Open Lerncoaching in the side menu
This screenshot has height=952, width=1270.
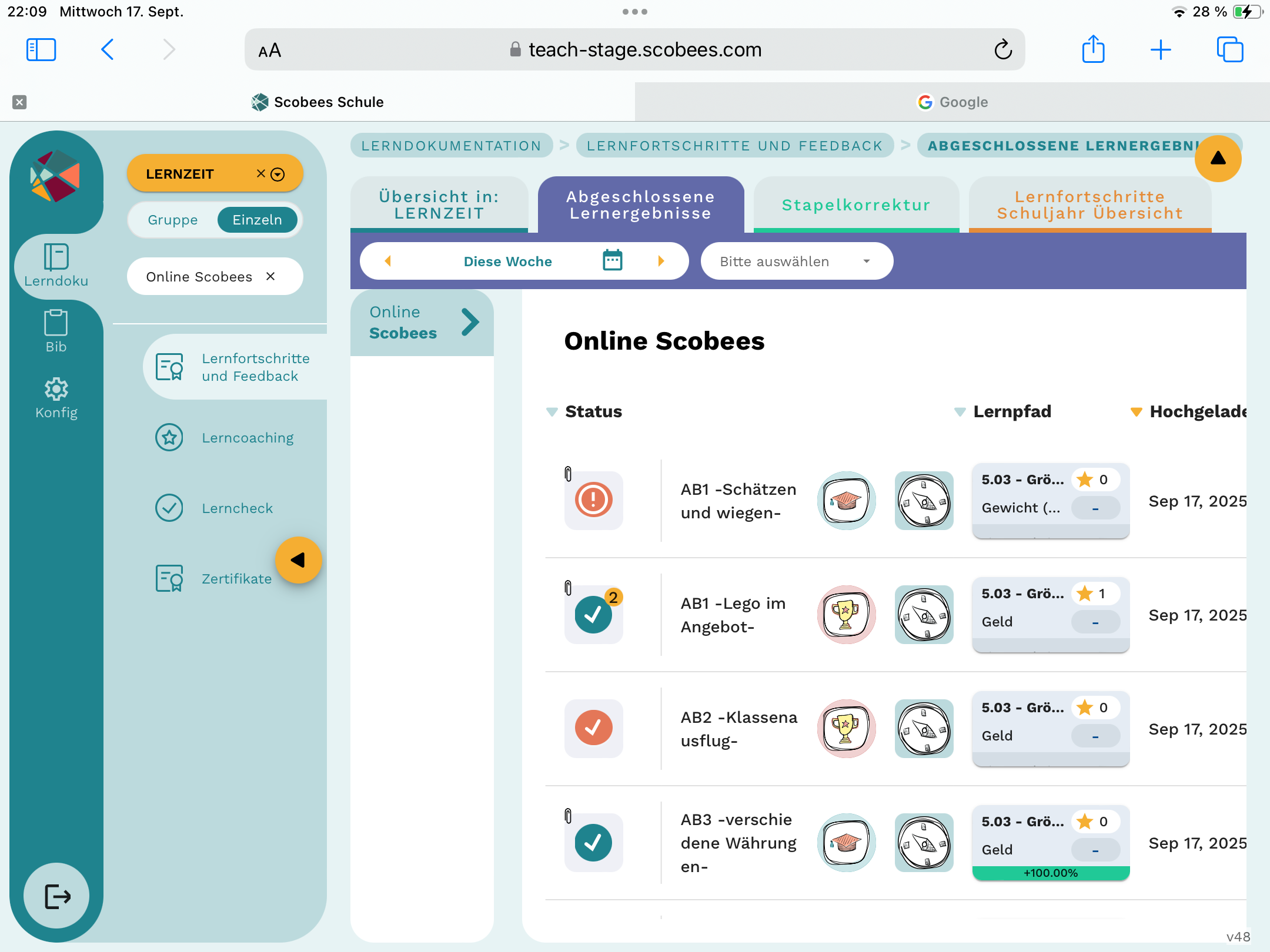tap(247, 438)
